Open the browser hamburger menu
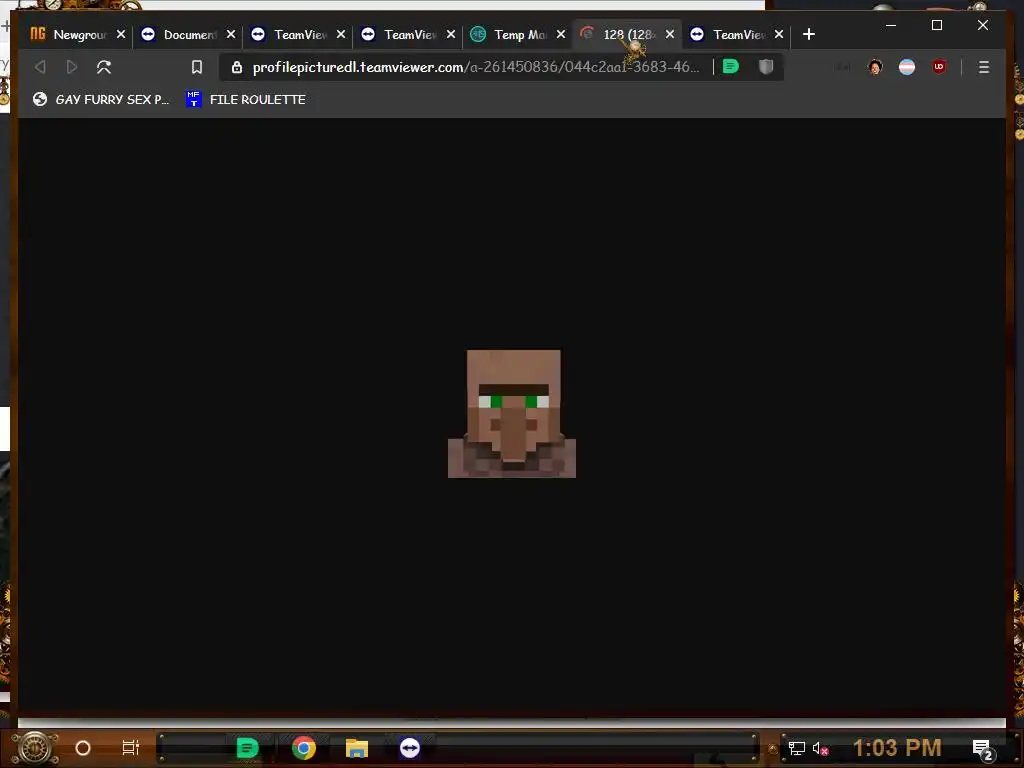Image resolution: width=1024 pixels, height=768 pixels. click(x=984, y=67)
